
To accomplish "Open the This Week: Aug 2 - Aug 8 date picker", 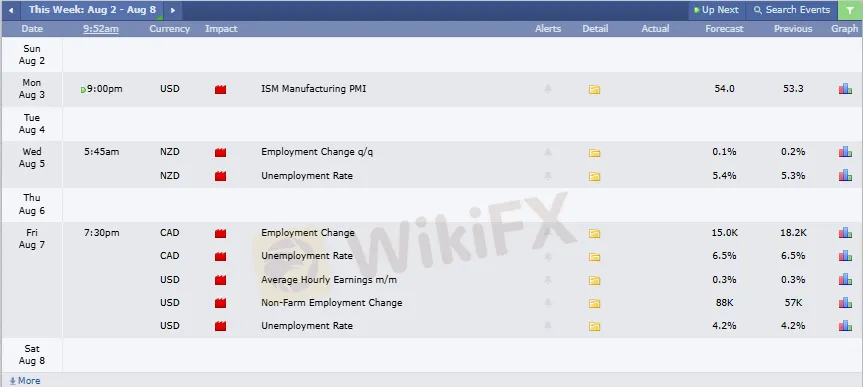I will (92, 10).
